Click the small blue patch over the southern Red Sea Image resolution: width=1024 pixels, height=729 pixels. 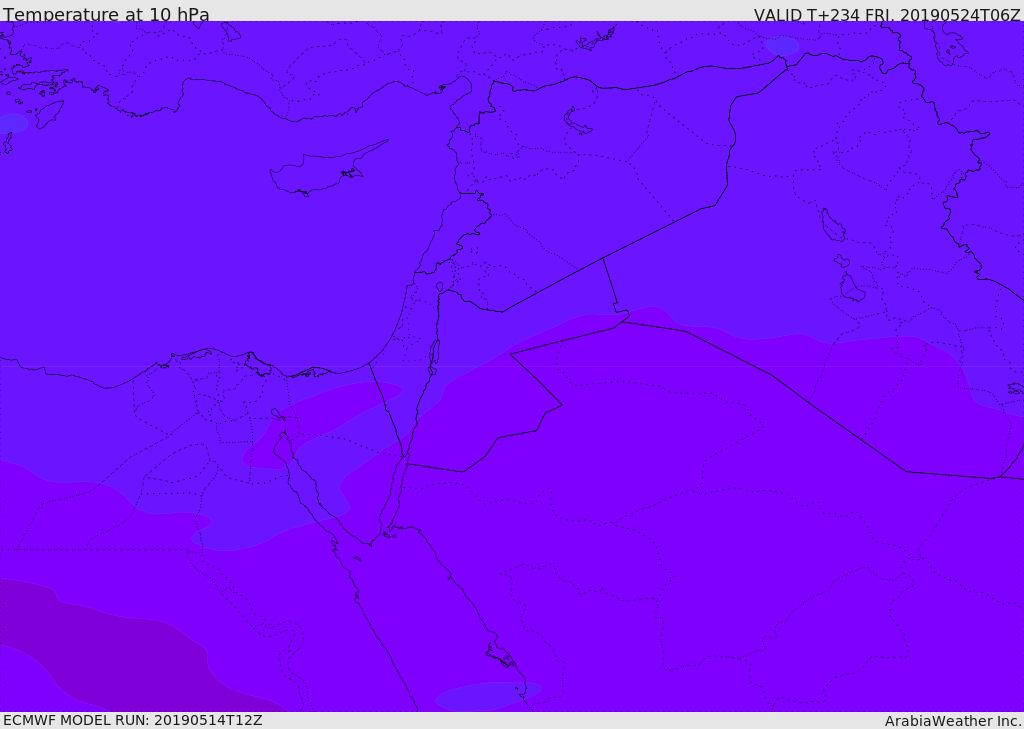[x=488, y=696]
